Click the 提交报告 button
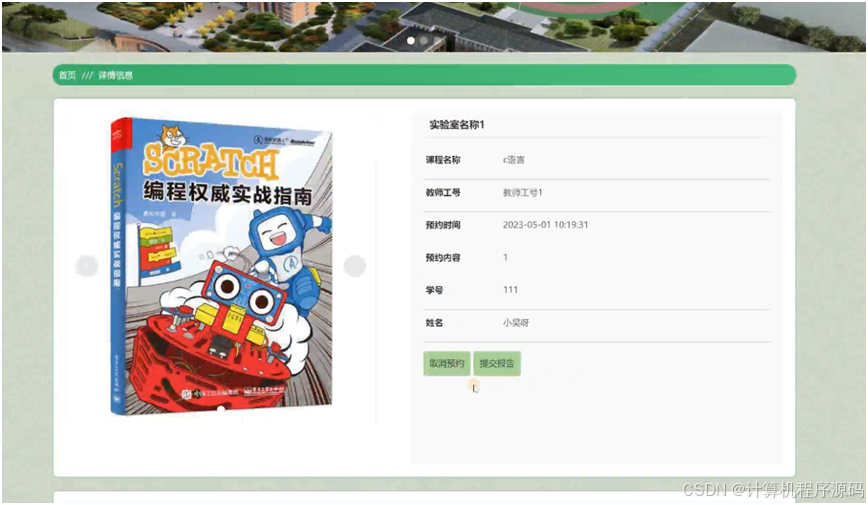This screenshot has width=868, height=505. (x=497, y=364)
